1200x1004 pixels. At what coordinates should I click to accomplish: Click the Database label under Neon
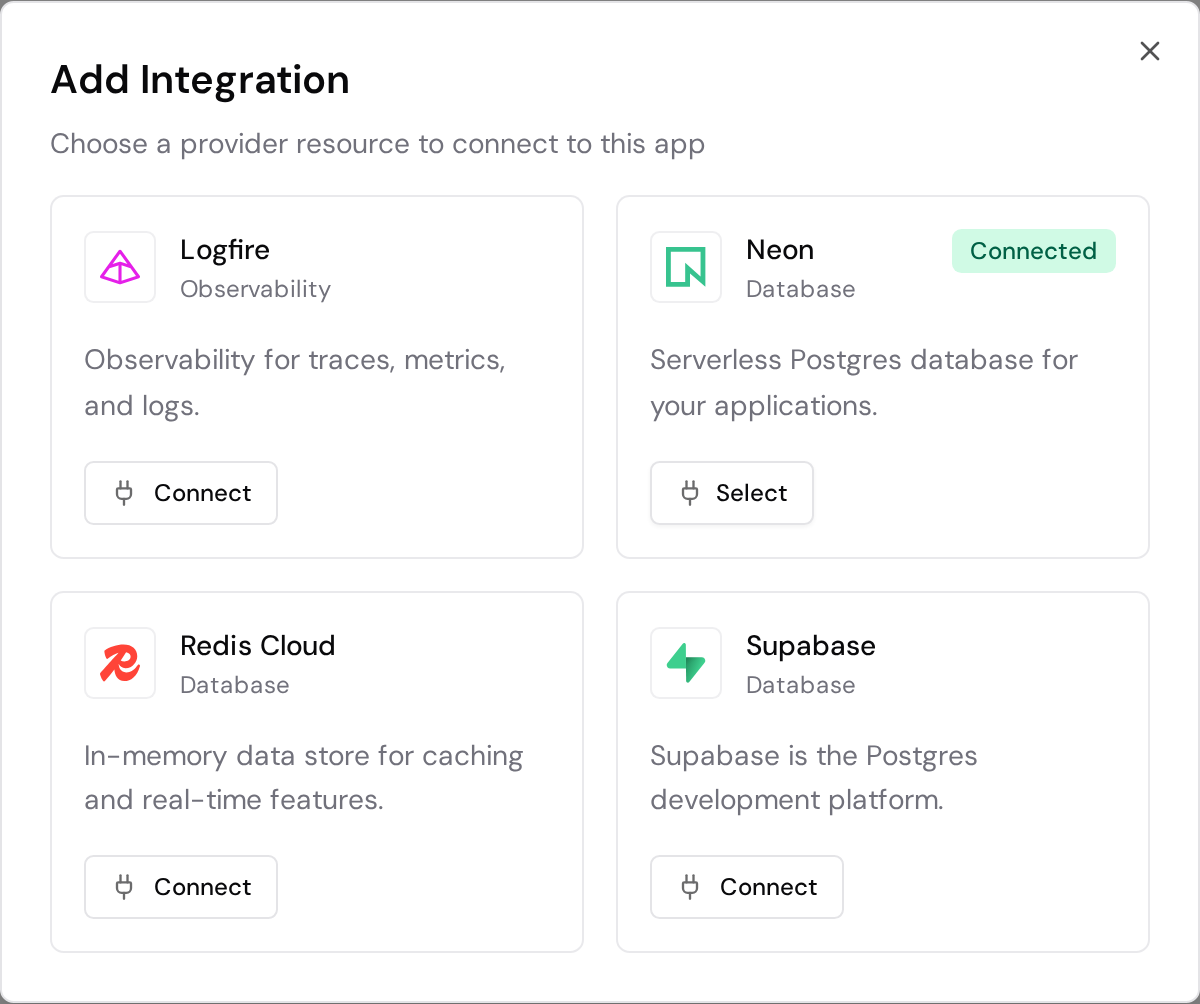point(801,289)
